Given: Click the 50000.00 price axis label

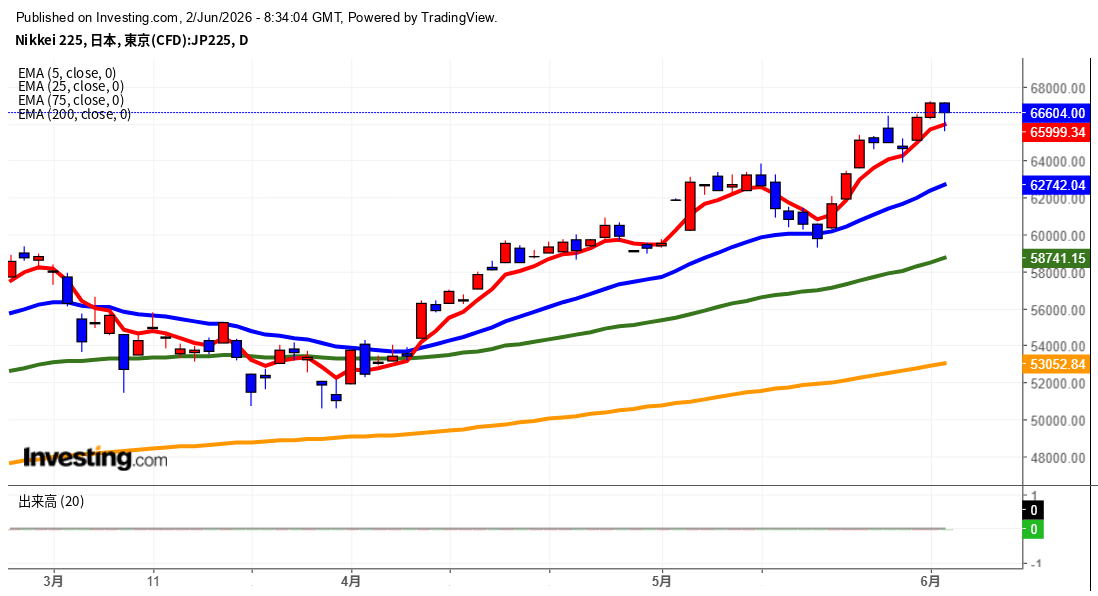Looking at the screenshot, I should pos(1057,421).
